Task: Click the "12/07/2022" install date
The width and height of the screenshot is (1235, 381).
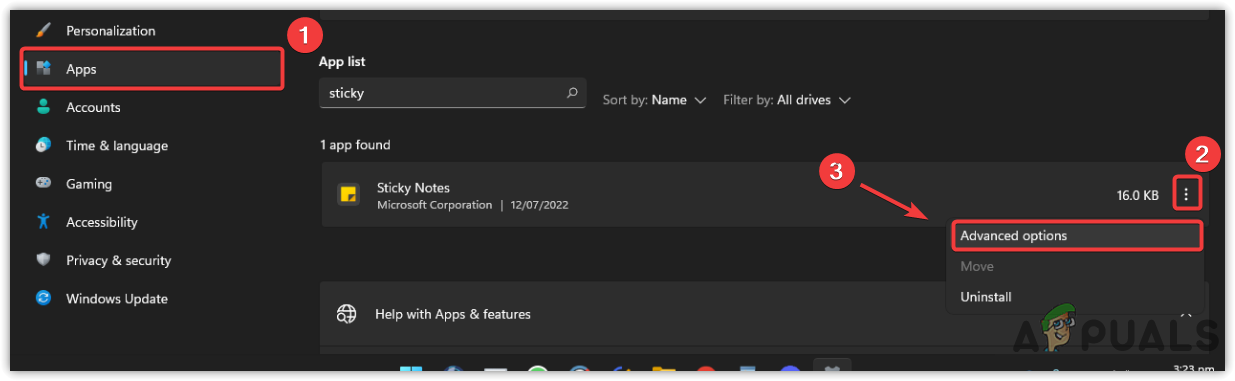Action: (x=538, y=205)
